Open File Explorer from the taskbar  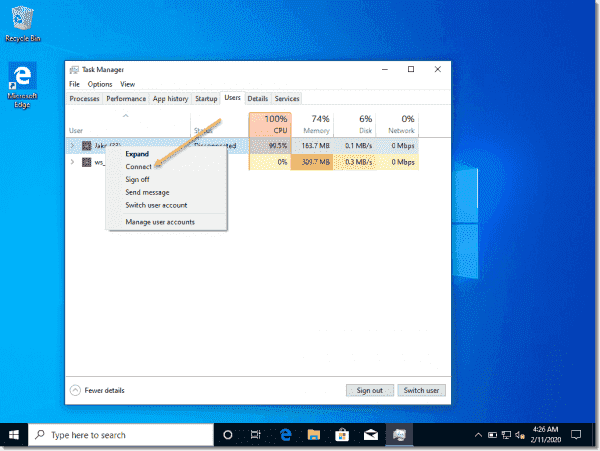[313, 435]
